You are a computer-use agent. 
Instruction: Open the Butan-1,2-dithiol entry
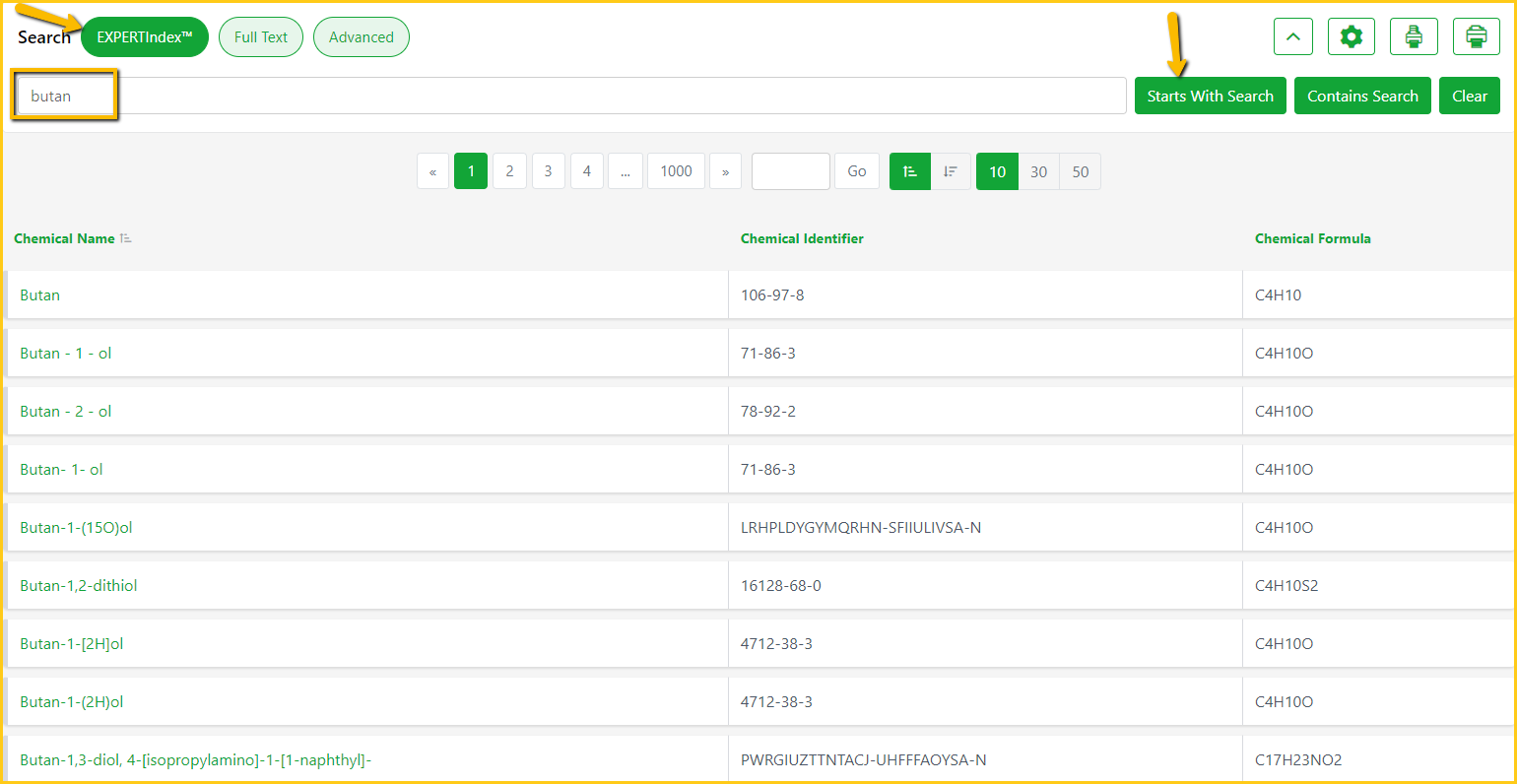(79, 586)
